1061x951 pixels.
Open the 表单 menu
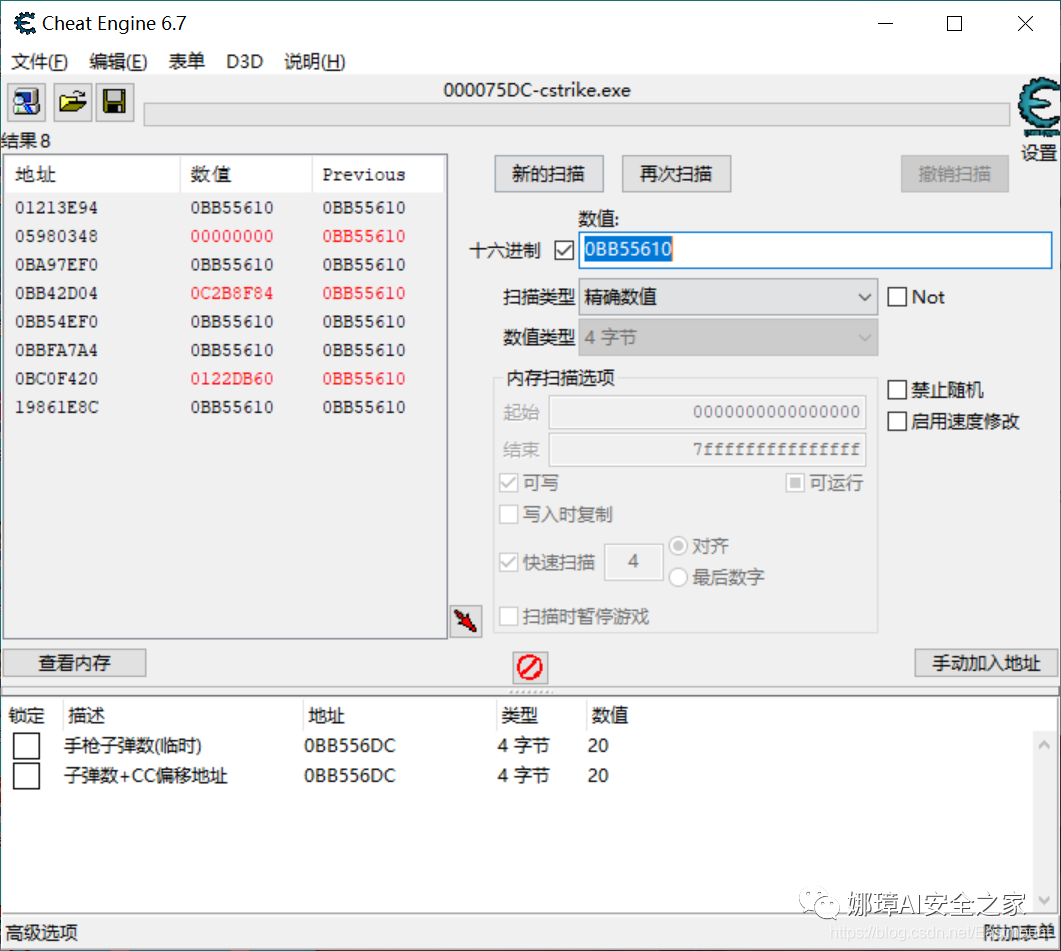pyautogui.click(x=186, y=62)
